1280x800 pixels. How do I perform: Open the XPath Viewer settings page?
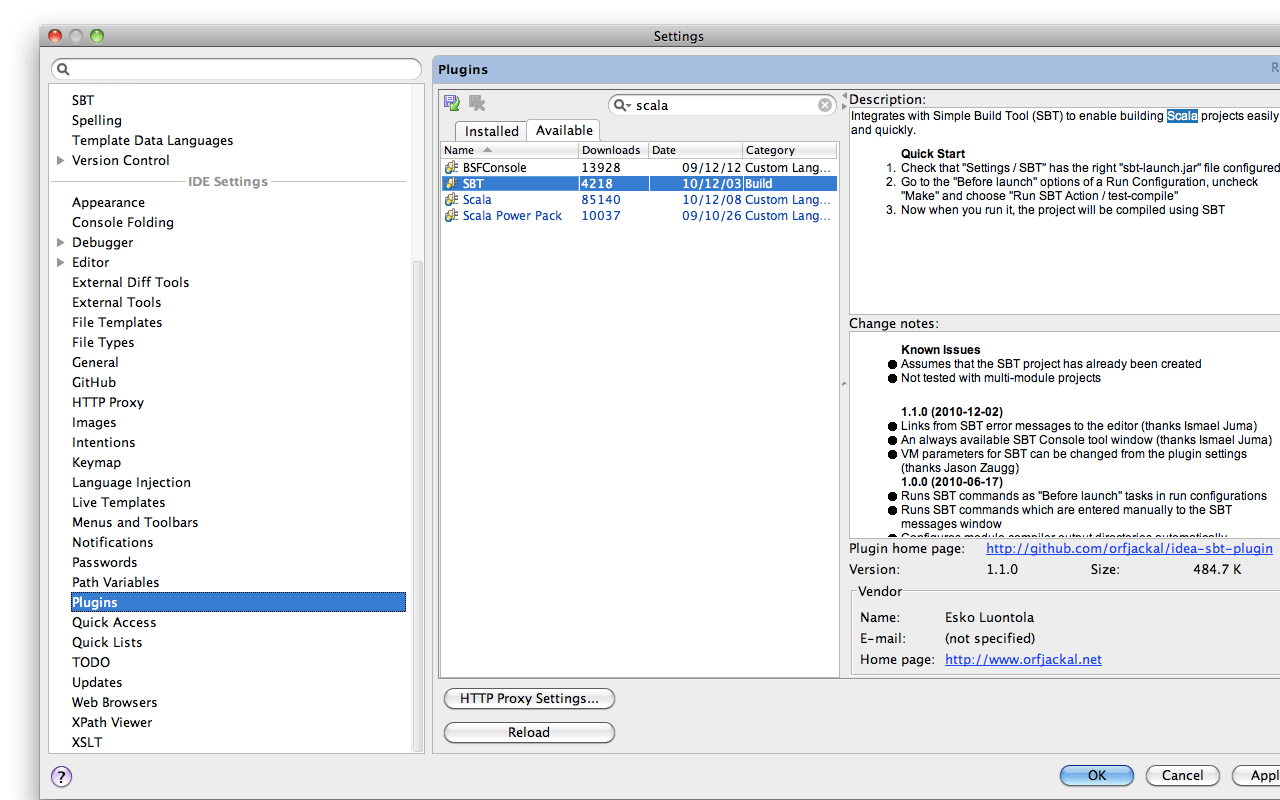click(112, 722)
